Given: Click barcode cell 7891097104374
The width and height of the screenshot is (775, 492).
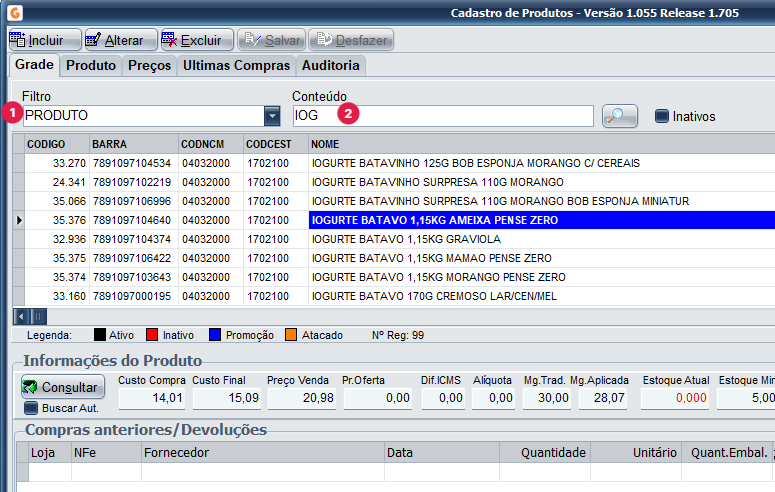Looking at the screenshot, I should pos(133,239).
